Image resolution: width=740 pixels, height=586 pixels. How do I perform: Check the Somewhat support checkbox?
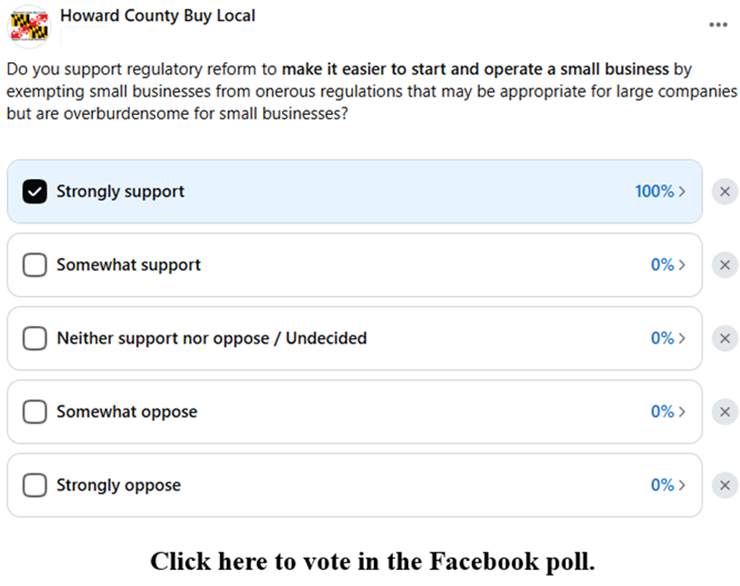(35, 265)
